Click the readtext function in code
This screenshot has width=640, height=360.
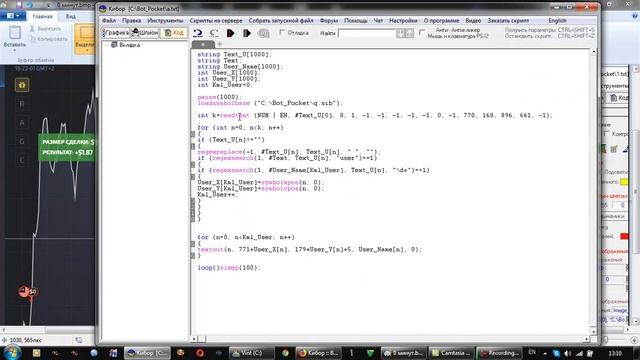[234, 116]
